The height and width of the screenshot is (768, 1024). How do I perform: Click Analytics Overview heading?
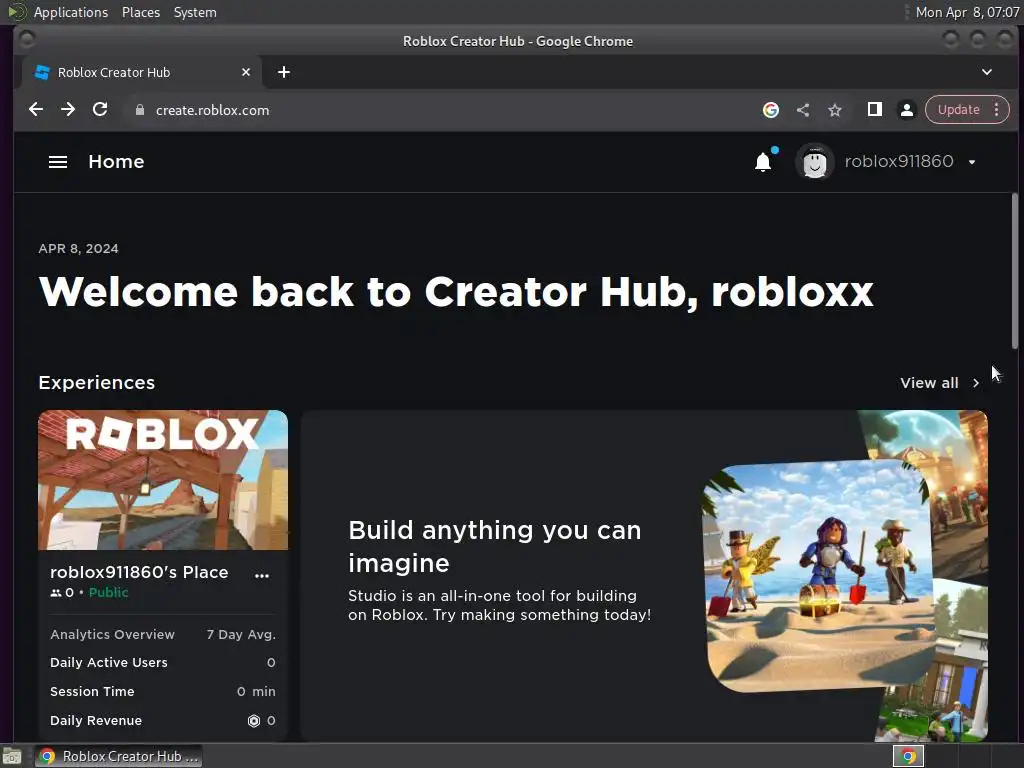(x=112, y=634)
